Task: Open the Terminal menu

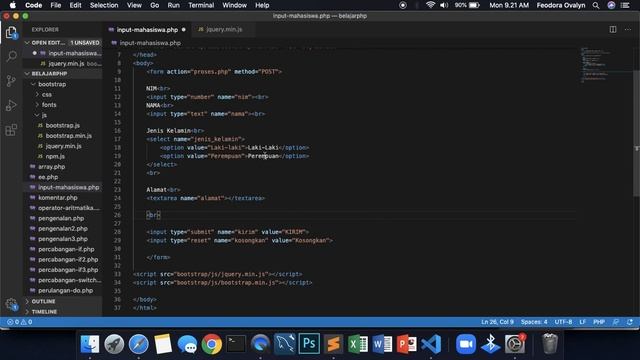Action: tap(201, 5)
